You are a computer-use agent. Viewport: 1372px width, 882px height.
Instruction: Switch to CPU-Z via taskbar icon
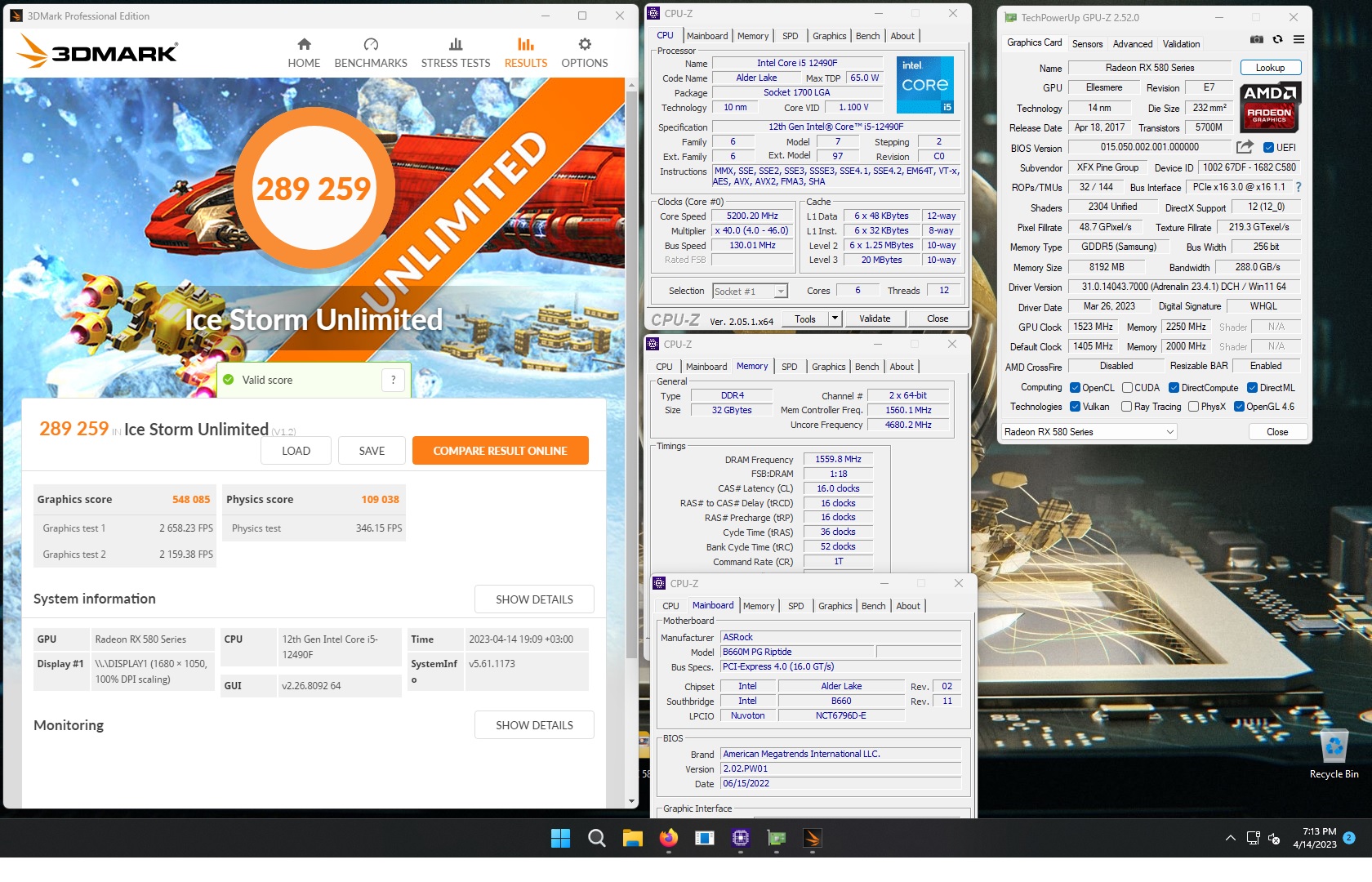coord(741,838)
